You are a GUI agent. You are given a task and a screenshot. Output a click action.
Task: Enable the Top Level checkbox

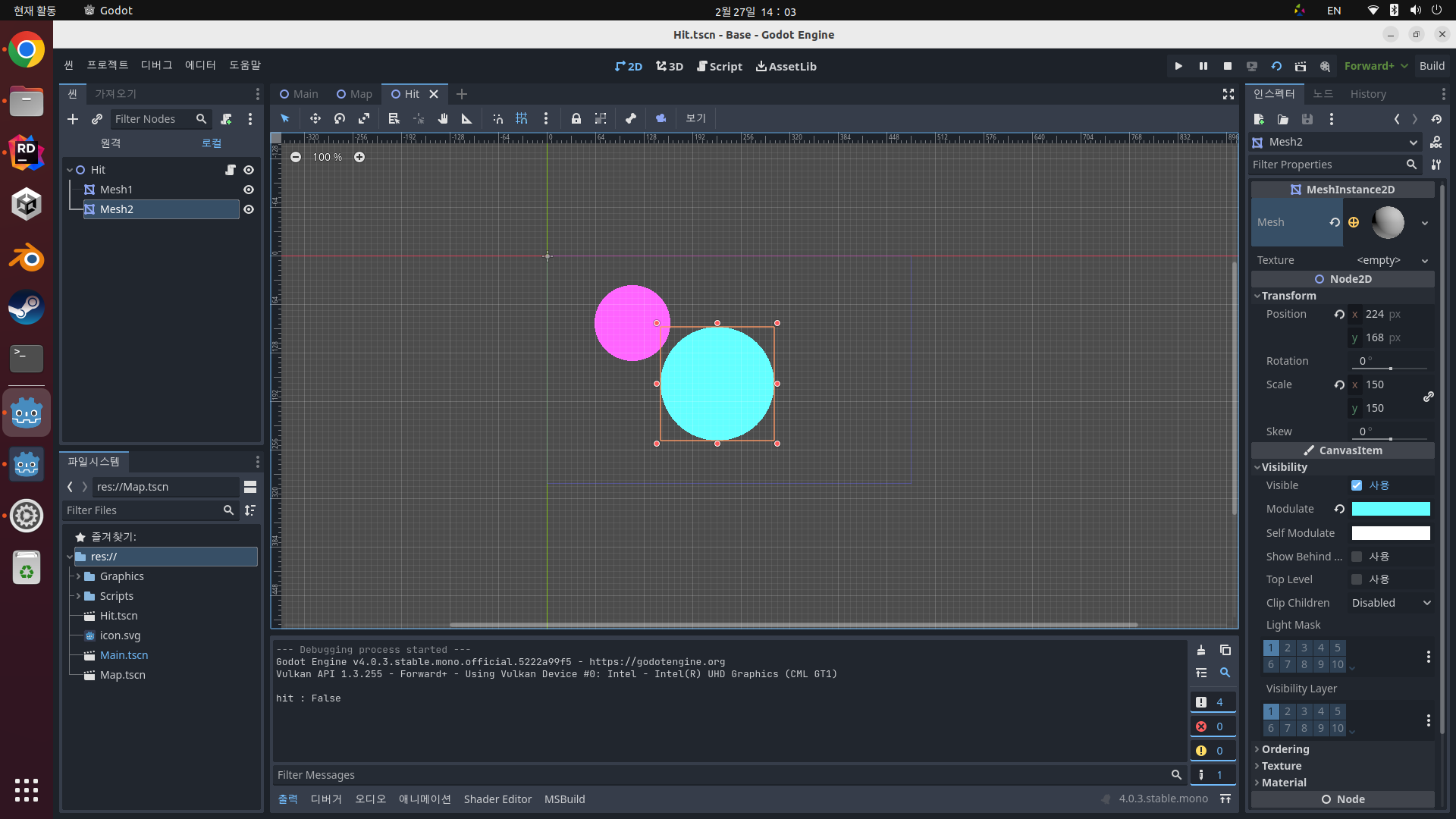point(1357,579)
